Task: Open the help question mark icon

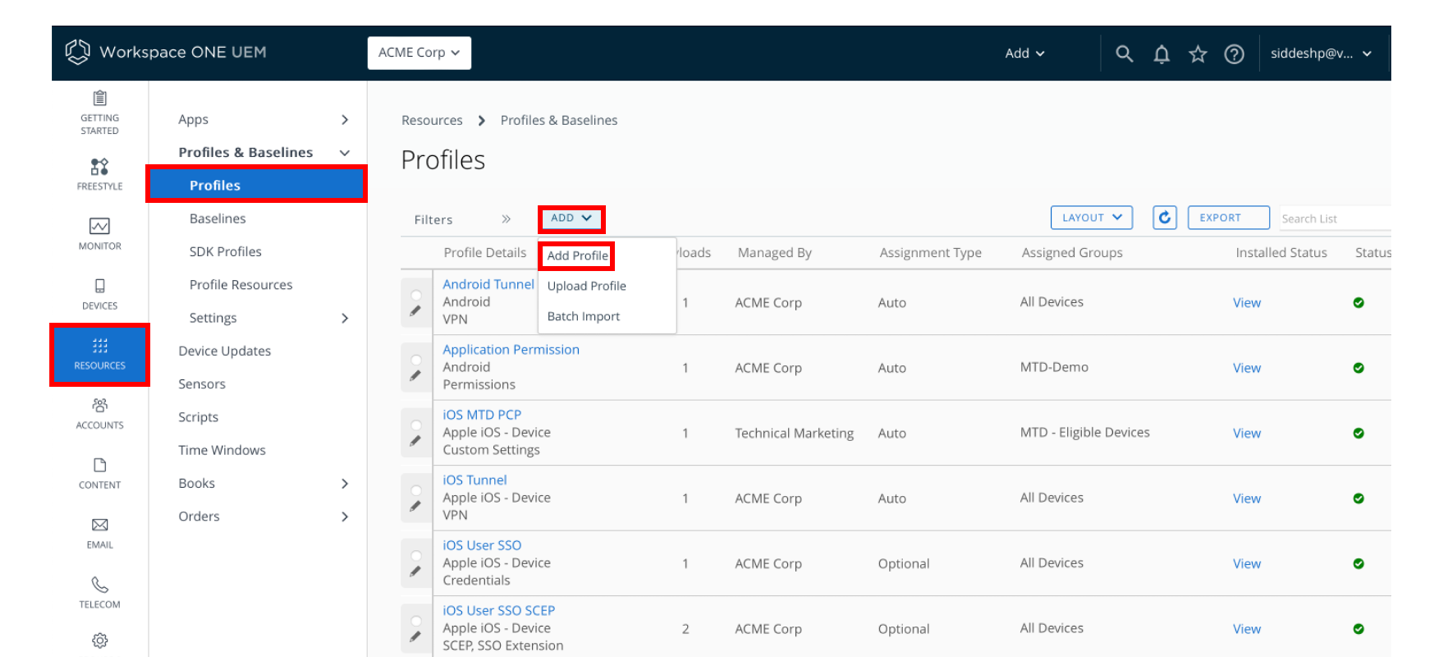Action: [x=1234, y=54]
